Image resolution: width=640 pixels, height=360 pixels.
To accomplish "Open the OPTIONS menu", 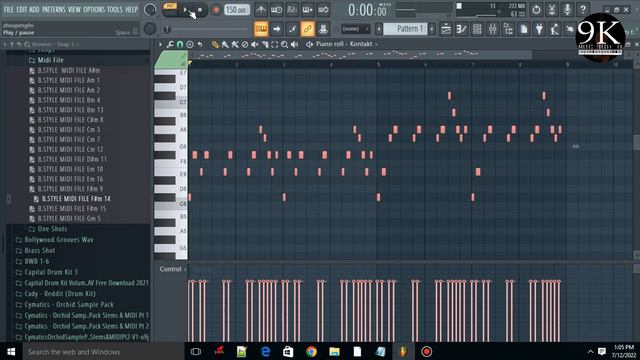I will point(94,9).
